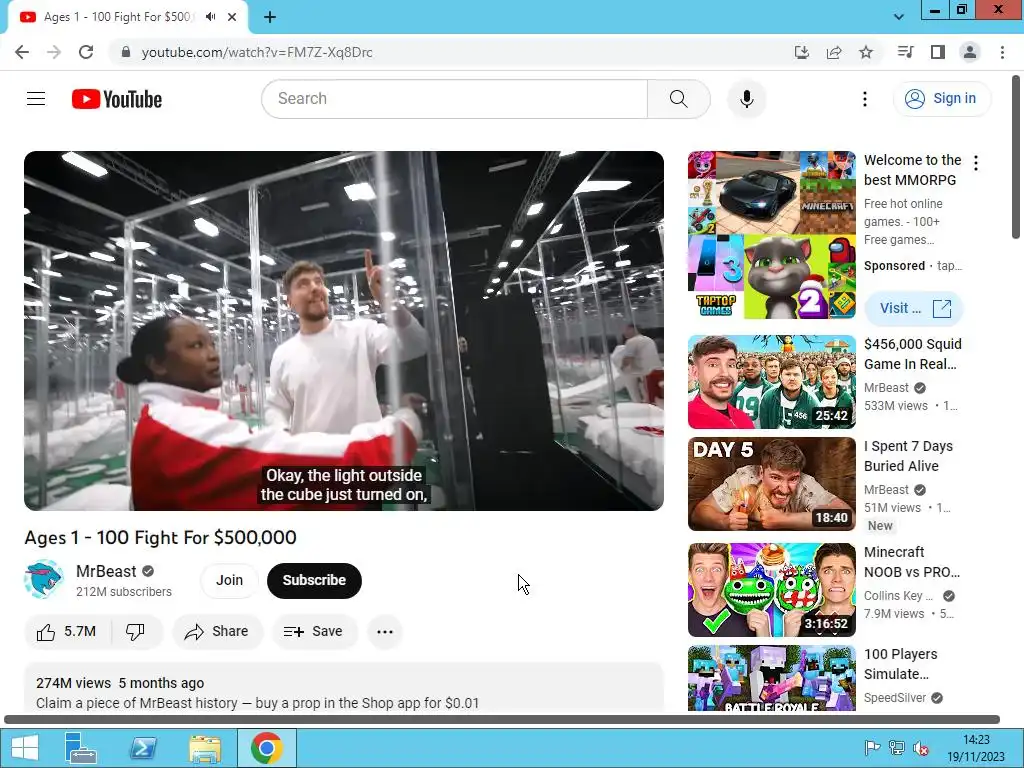Click the Action Center flag tray icon
1024x768 pixels.
coord(871,748)
